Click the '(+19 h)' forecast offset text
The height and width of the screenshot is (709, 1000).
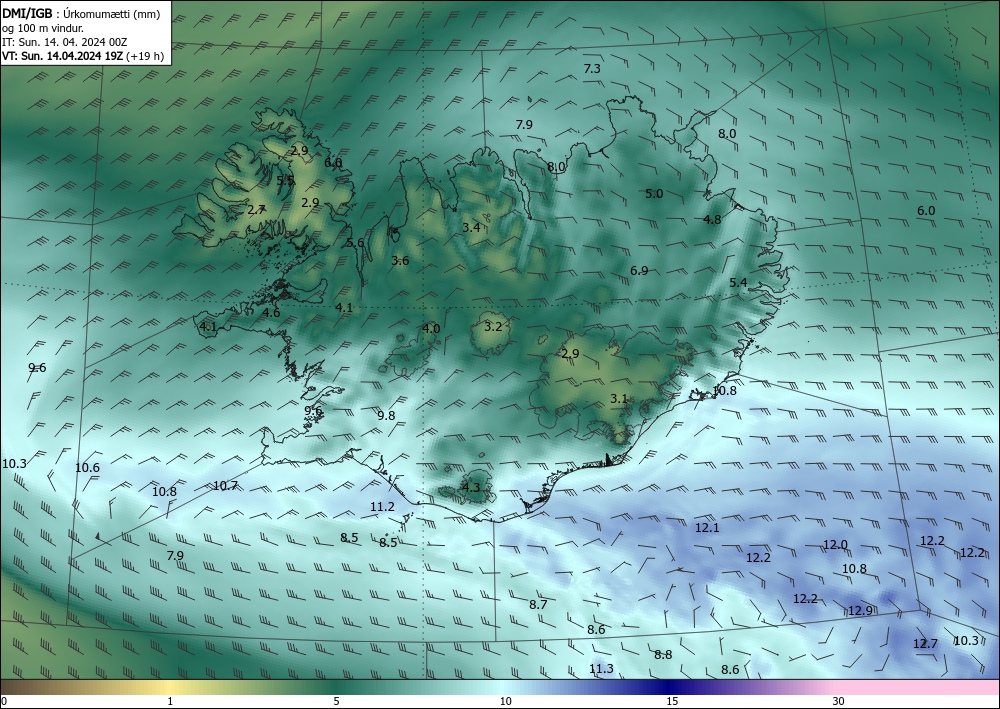coord(145,56)
